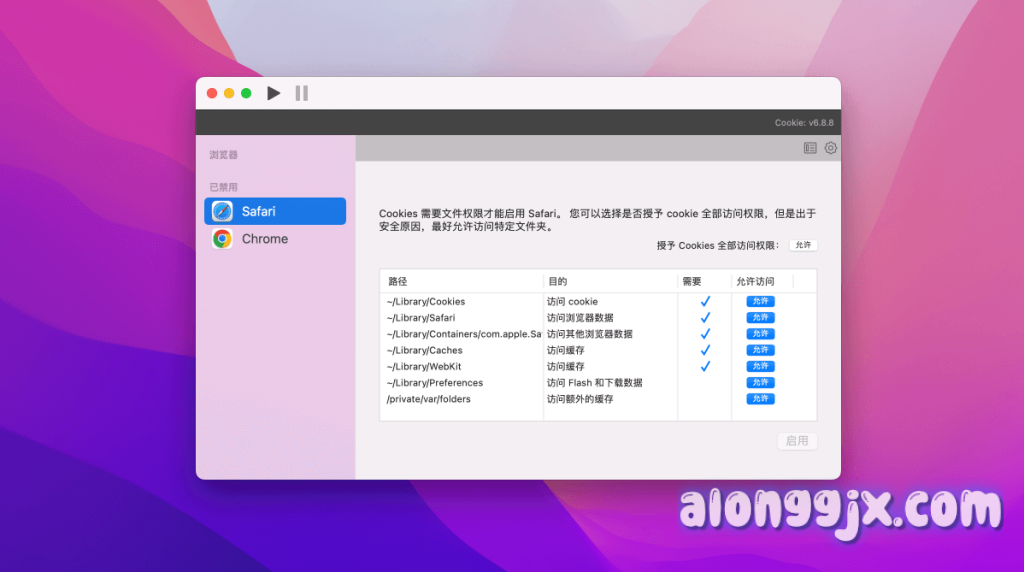This screenshot has width=1024, height=572.
Task: Select the ~/Library/Containers/com.apple.Sa path row
Action: 463,334
